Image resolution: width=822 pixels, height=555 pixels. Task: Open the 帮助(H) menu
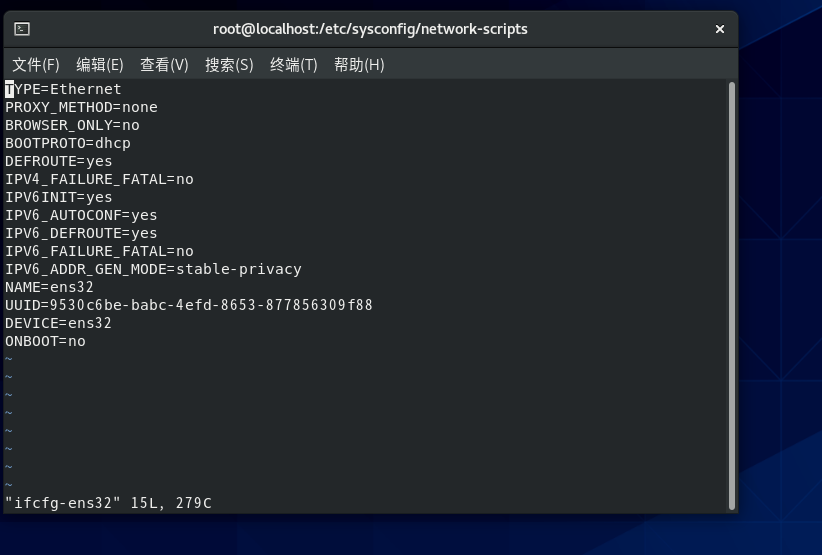pyautogui.click(x=359, y=65)
